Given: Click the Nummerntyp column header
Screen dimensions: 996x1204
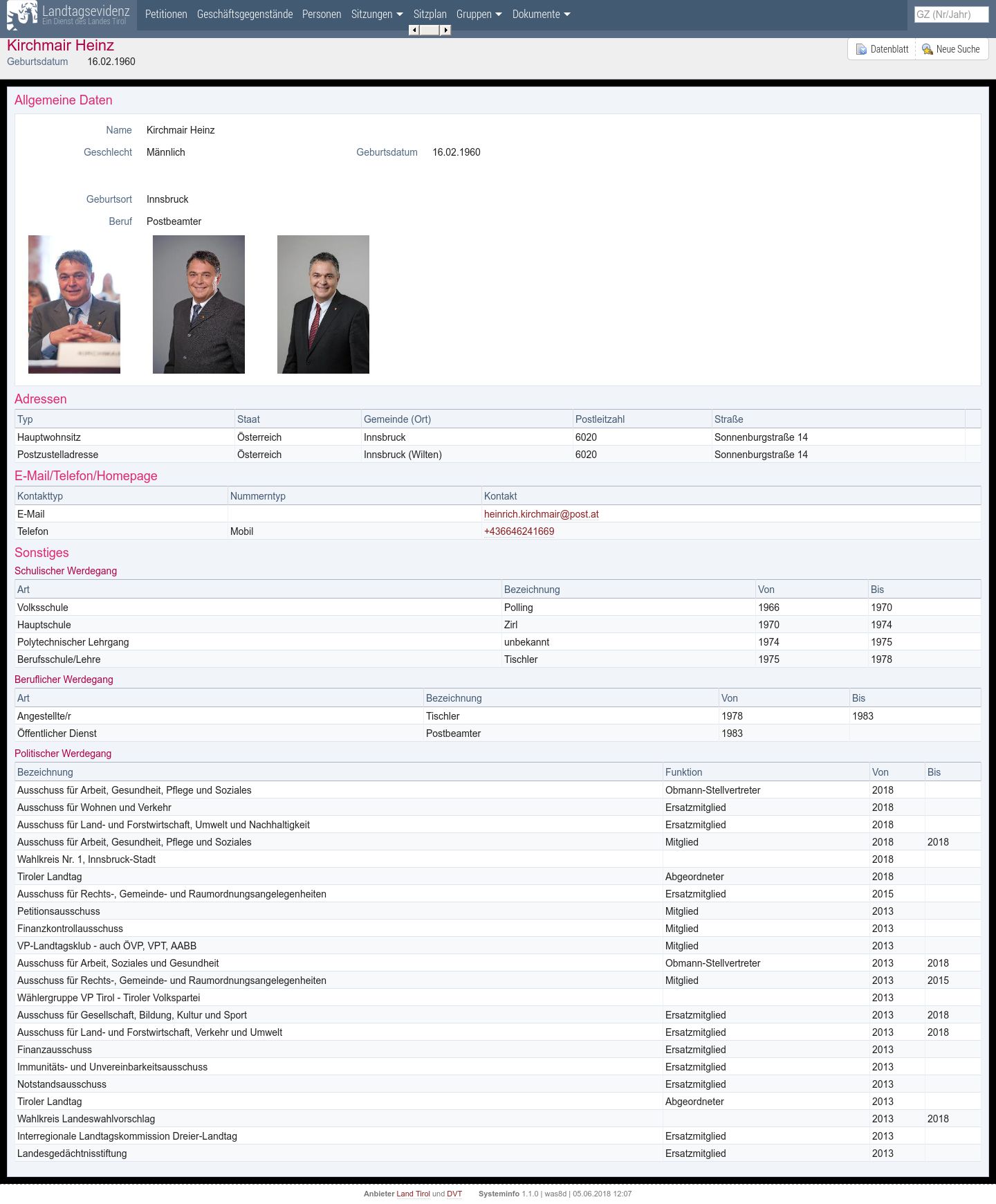Looking at the screenshot, I should (355, 496).
